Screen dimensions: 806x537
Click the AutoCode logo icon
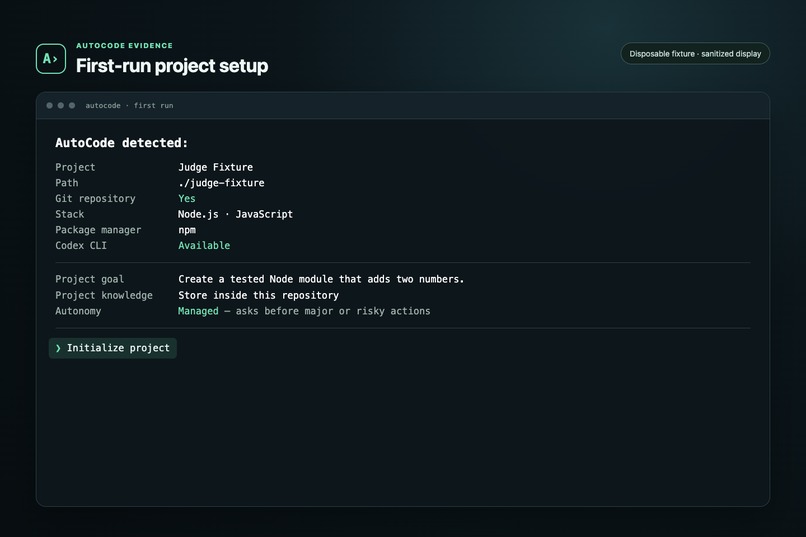(51, 59)
